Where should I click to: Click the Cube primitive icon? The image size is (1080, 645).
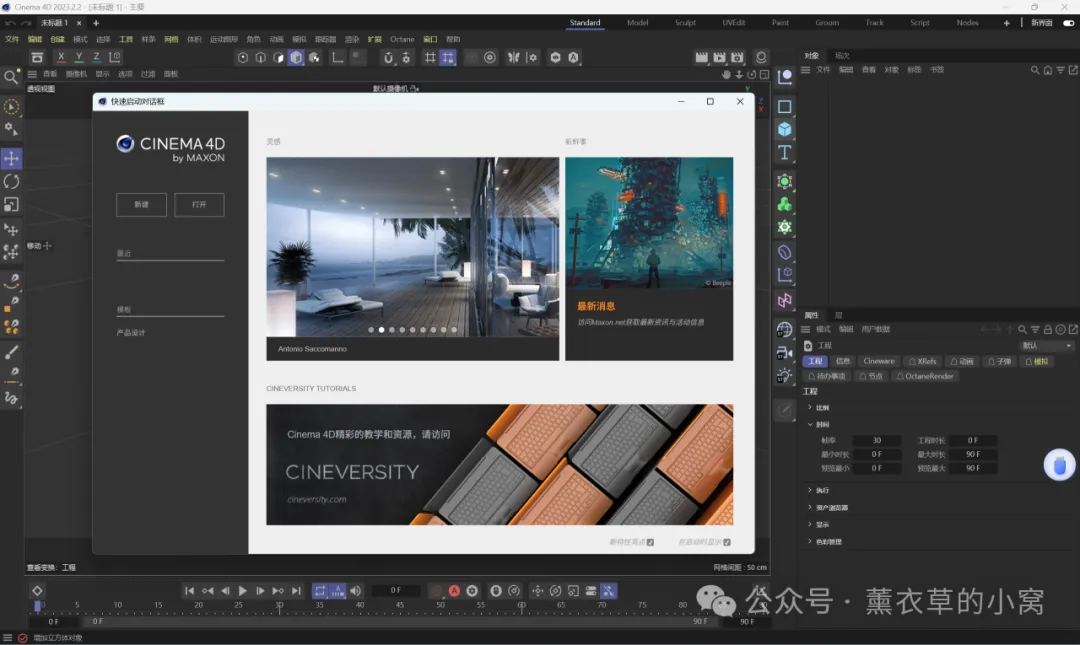(x=785, y=130)
